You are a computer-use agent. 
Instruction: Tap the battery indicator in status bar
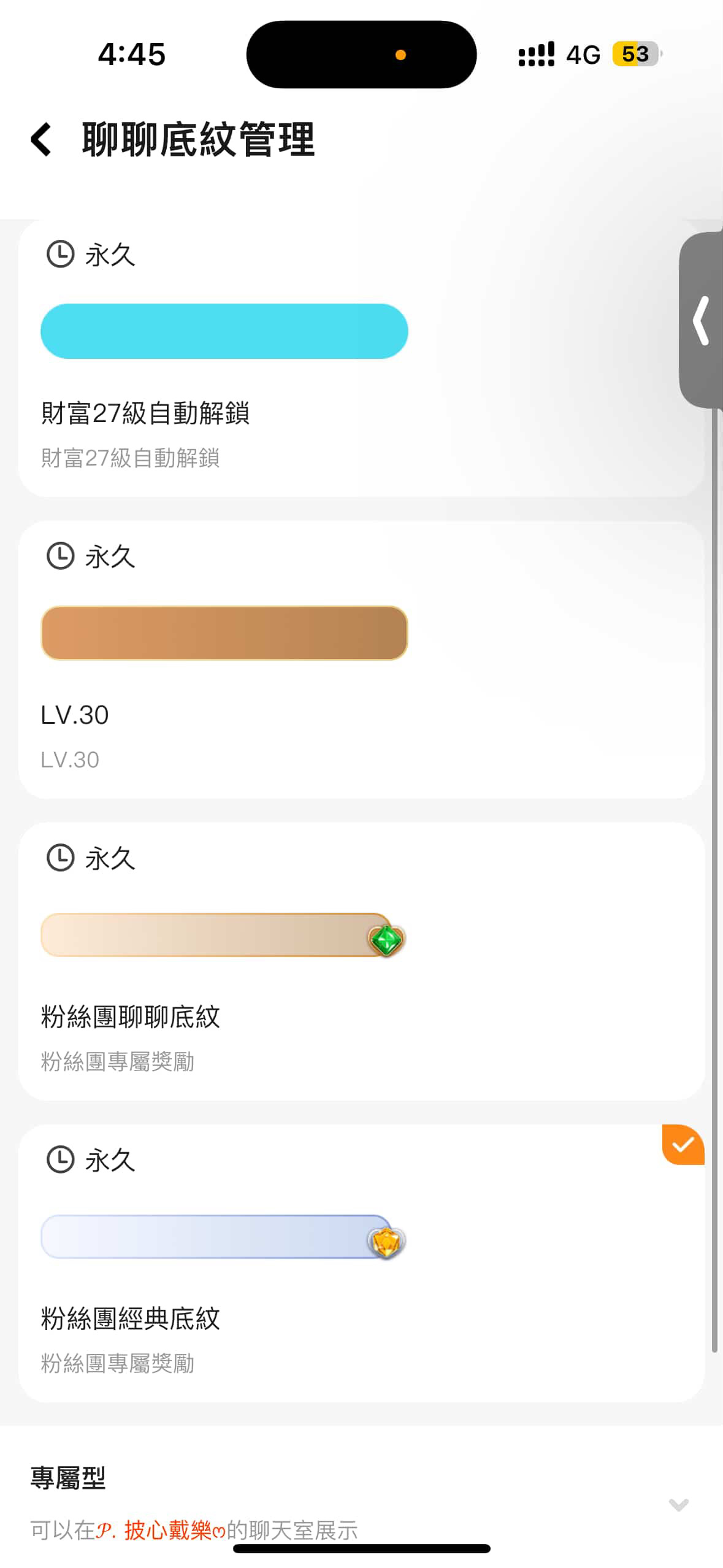637,54
